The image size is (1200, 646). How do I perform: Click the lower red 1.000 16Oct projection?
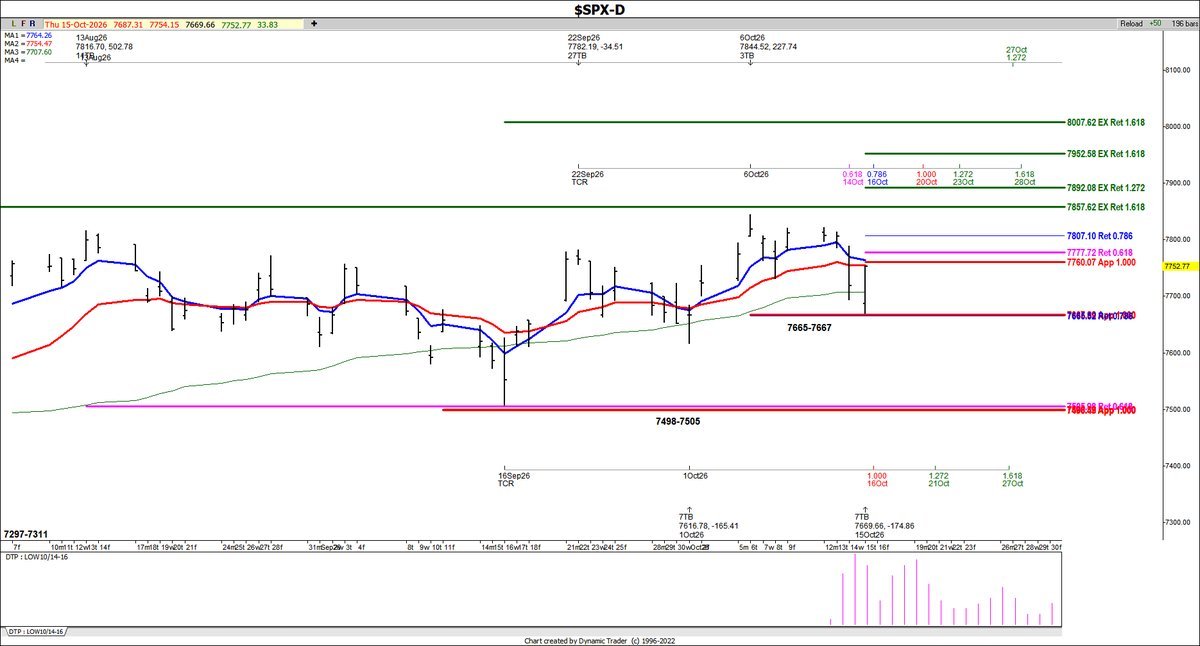876,479
